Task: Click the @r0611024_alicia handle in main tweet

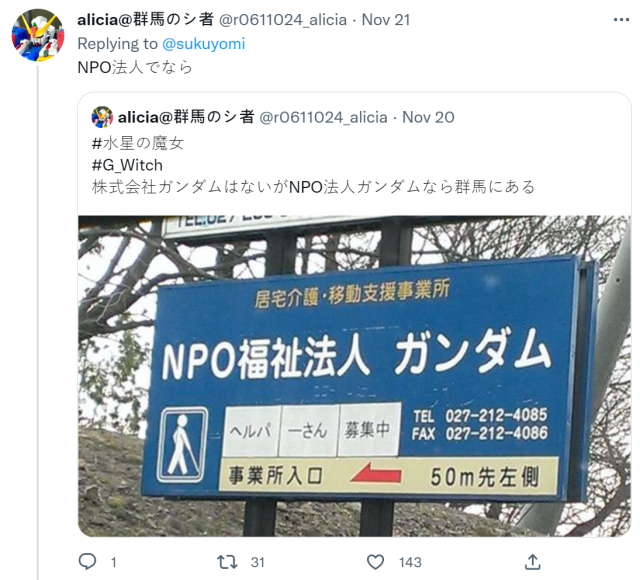Action: click(283, 20)
